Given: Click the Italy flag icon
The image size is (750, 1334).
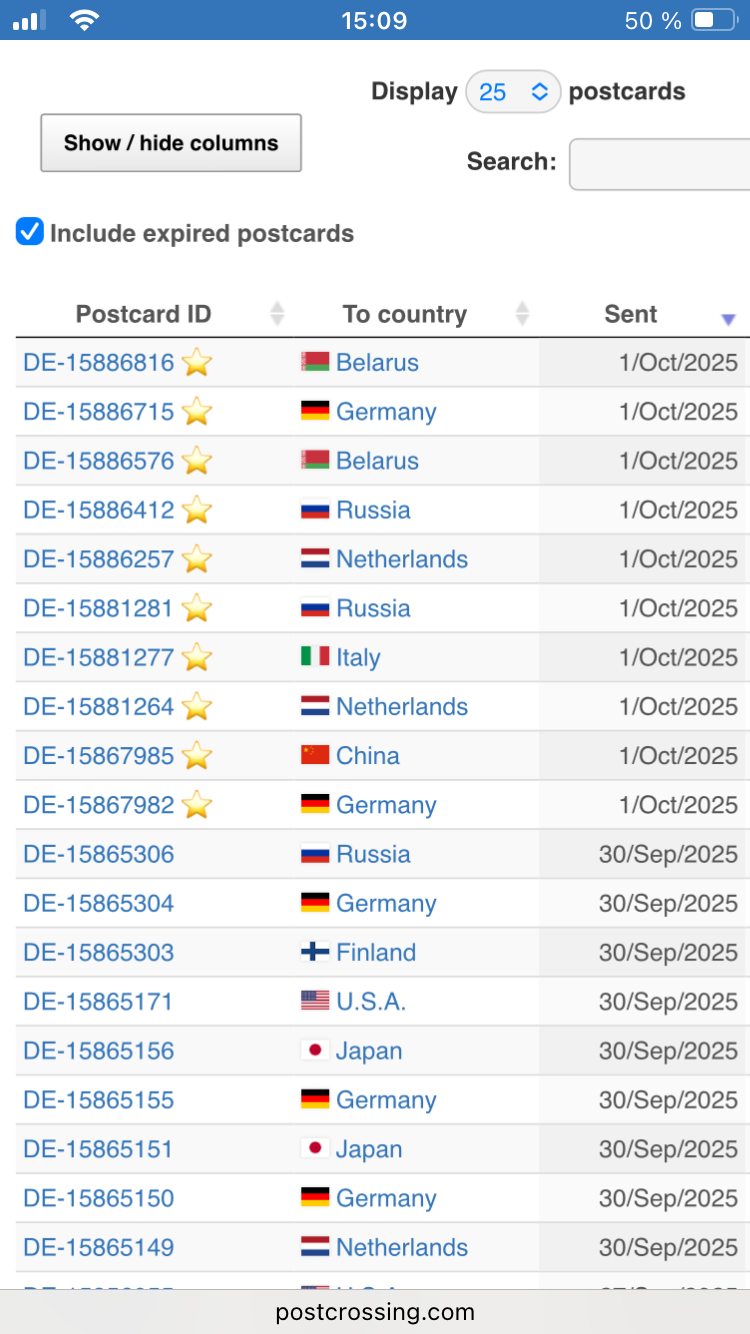Looking at the screenshot, I should 315,657.
